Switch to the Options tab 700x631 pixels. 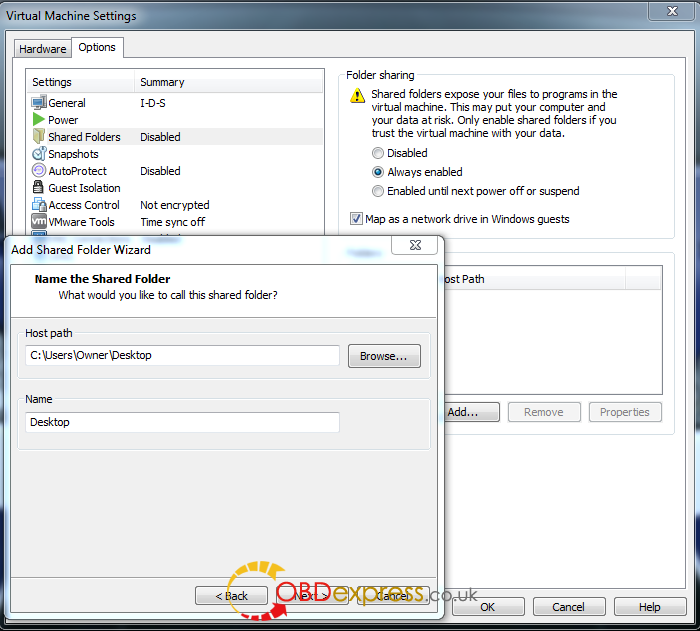point(97,47)
